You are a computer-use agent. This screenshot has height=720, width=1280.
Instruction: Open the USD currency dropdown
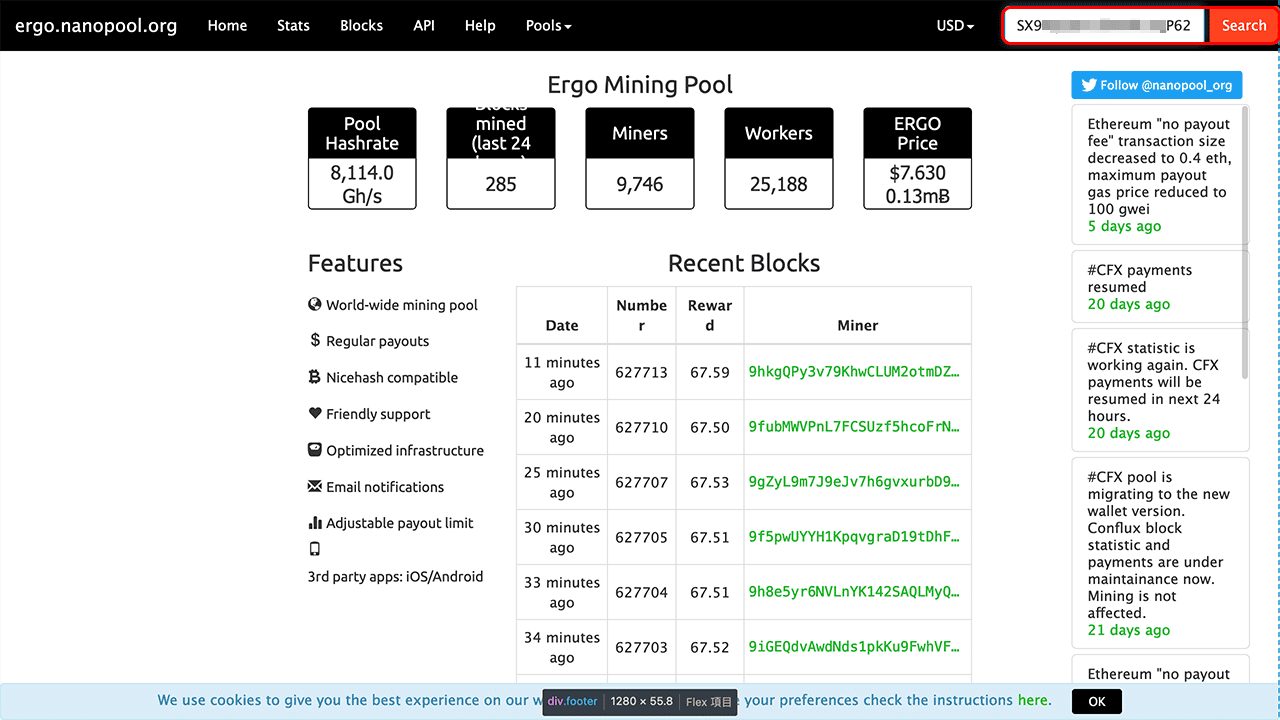coord(954,26)
